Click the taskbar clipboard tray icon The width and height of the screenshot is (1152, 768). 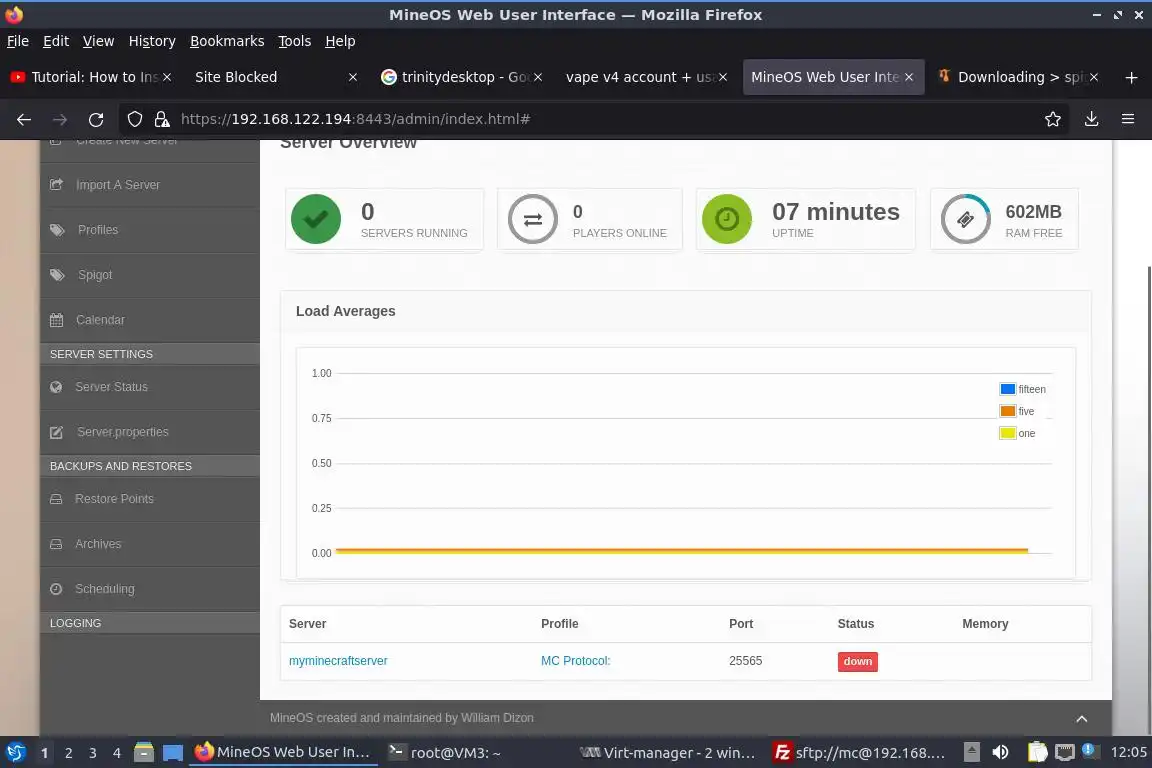pyautogui.click(x=1037, y=752)
